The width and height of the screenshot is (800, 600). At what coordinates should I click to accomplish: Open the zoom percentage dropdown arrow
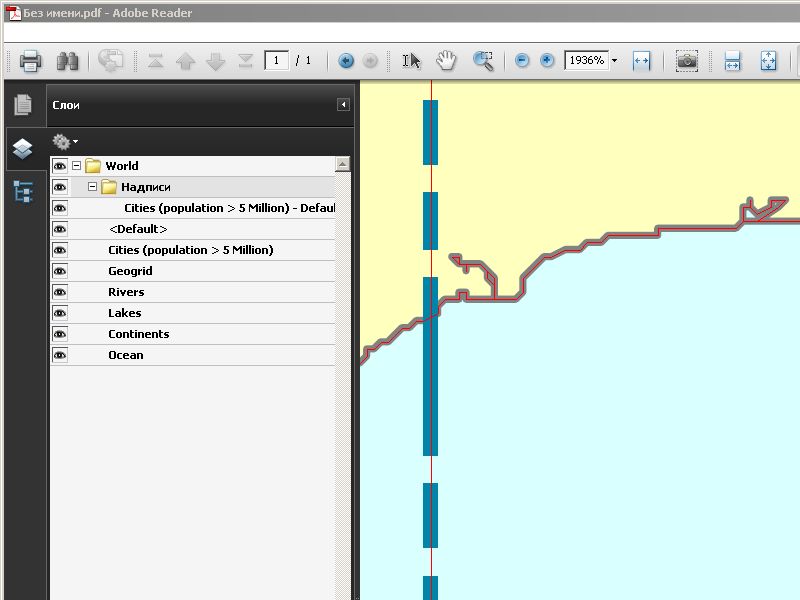coord(614,61)
